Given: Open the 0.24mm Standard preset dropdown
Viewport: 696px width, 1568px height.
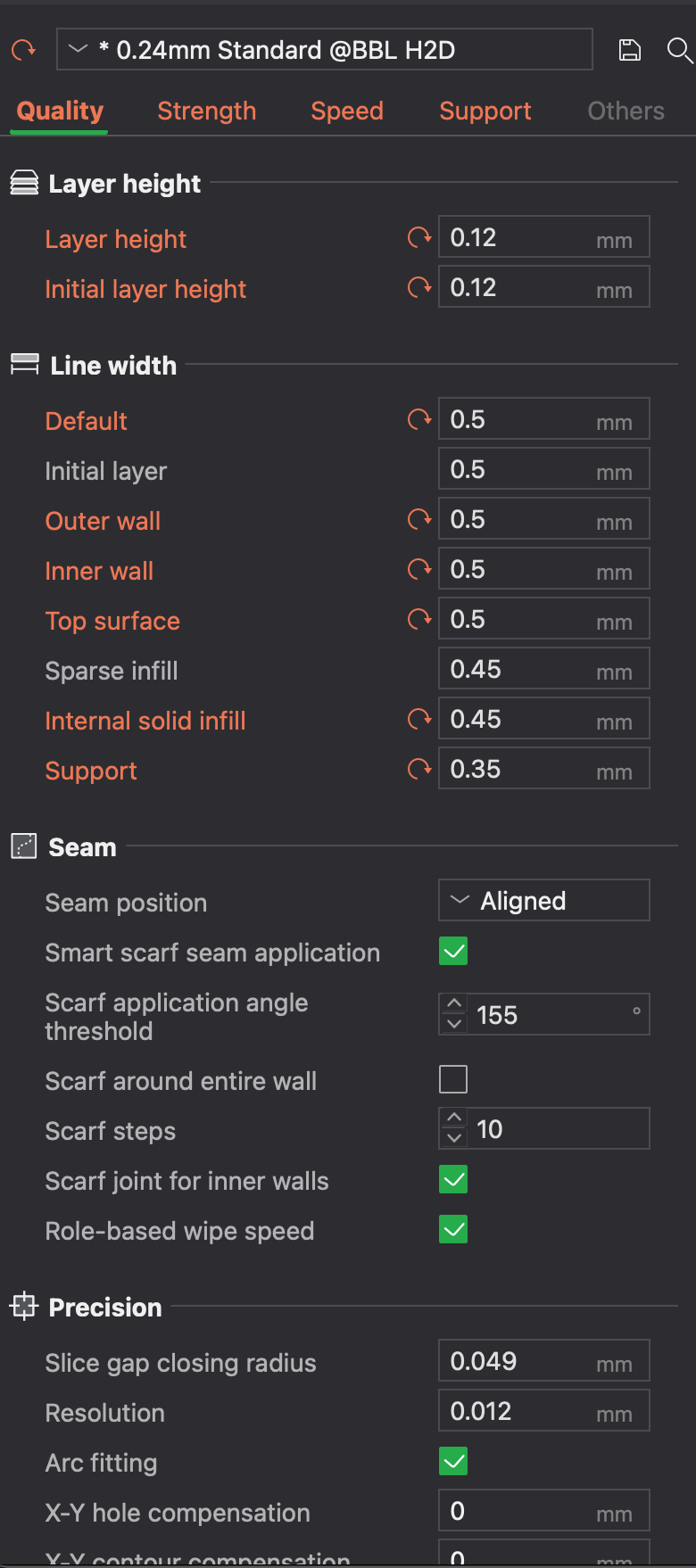Looking at the screenshot, I should pyautogui.click(x=325, y=50).
